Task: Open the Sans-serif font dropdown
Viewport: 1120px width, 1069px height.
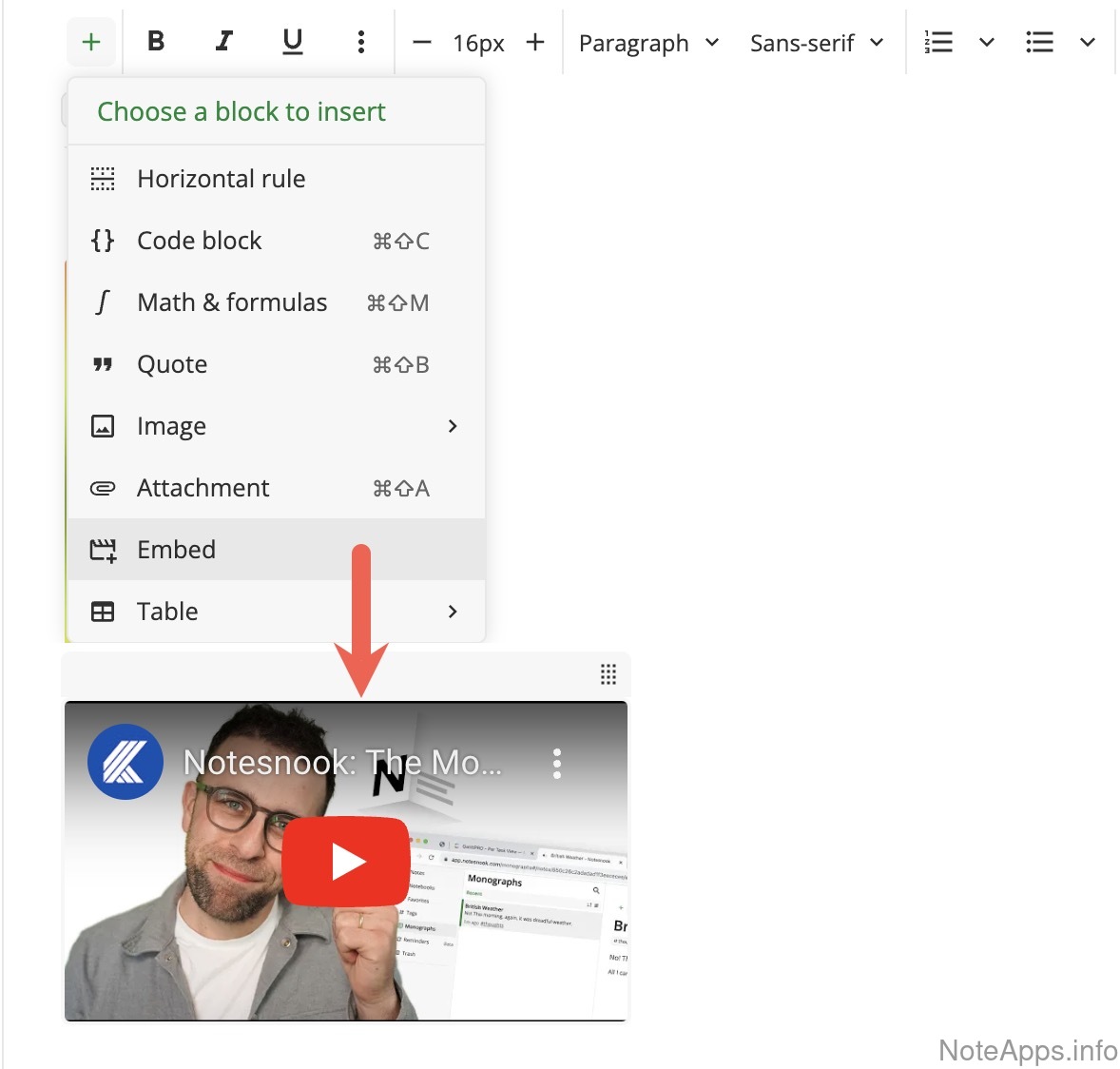Action: click(x=817, y=43)
